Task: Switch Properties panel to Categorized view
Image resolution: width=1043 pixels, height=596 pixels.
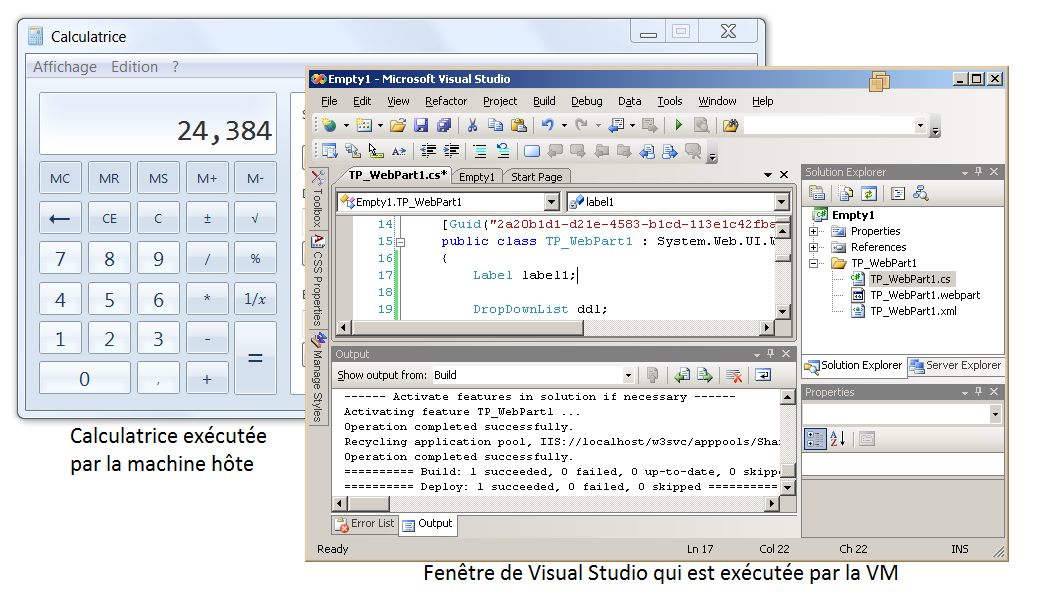Action: click(816, 439)
